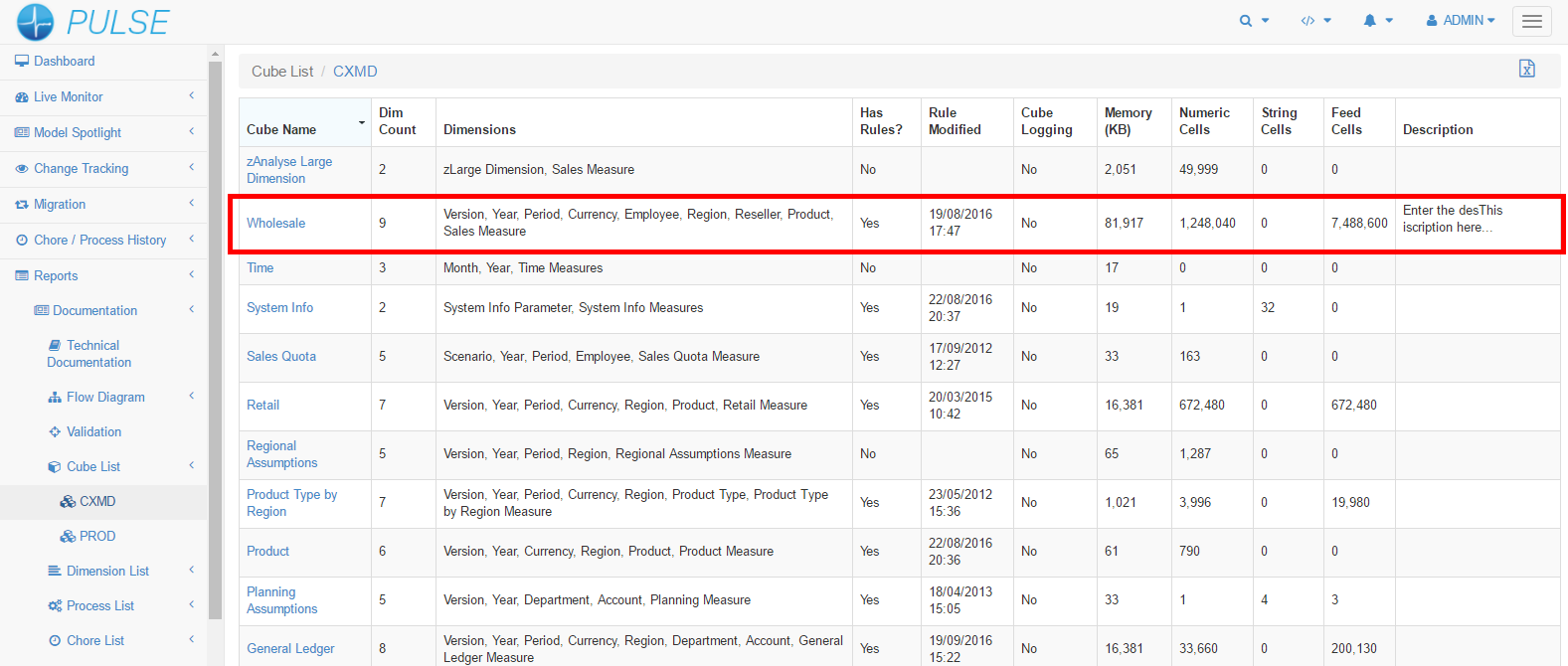Open Validation in the sidebar
Viewport: 1568px width, 666px height.
(x=93, y=432)
